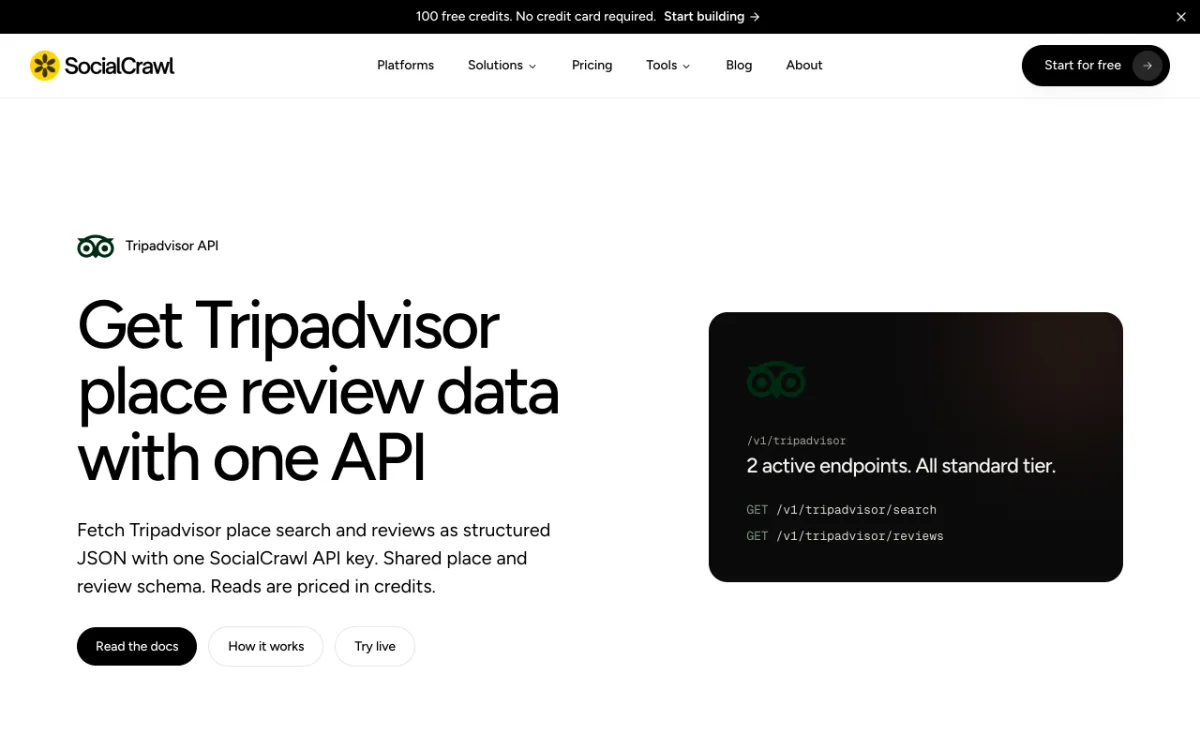Click the SocialCrawl flower logo icon

pyautogui.click(x=45, y=66)
